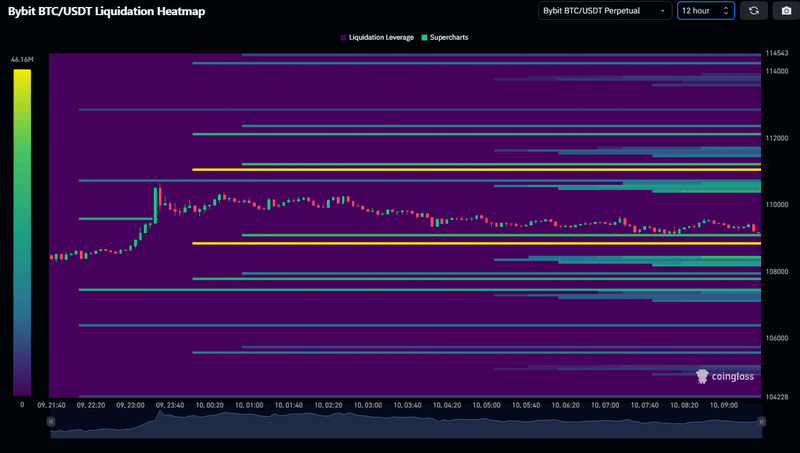Take a chart screenshot with camera icon
Viewport: 800px width, 453px height.
786,11
